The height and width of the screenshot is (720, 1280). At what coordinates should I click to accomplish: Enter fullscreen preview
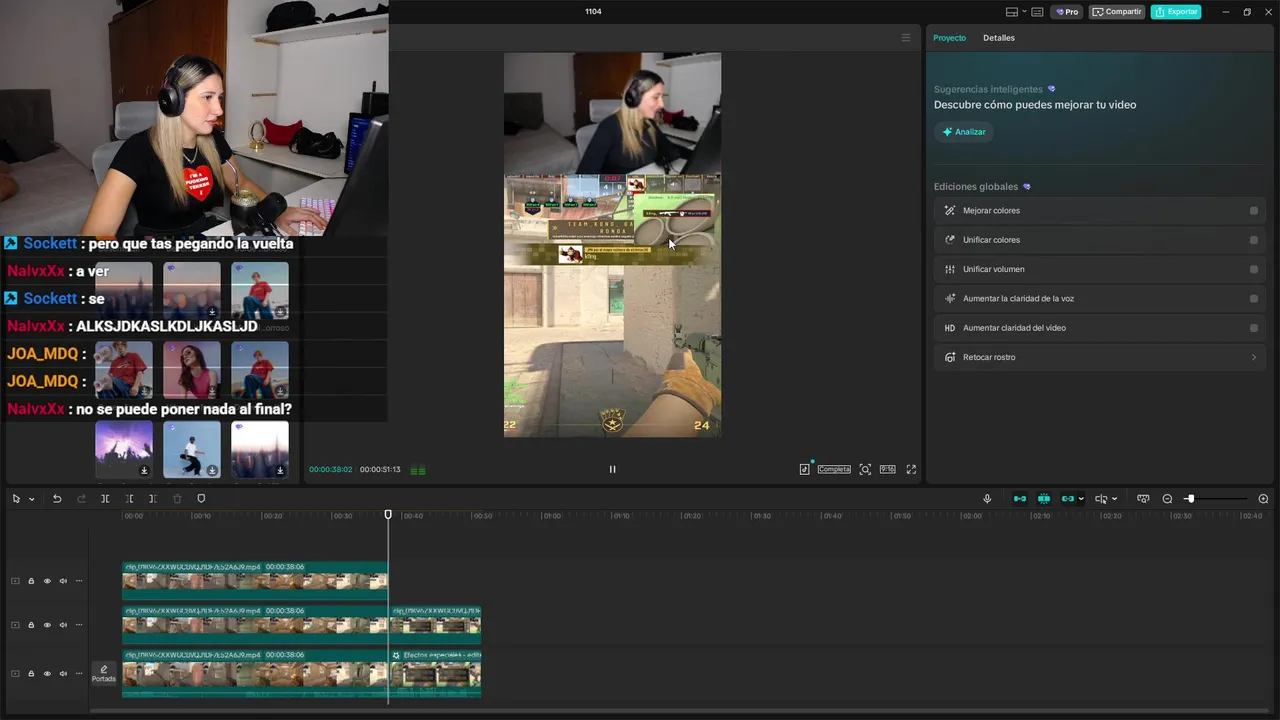tap(911, 469)
